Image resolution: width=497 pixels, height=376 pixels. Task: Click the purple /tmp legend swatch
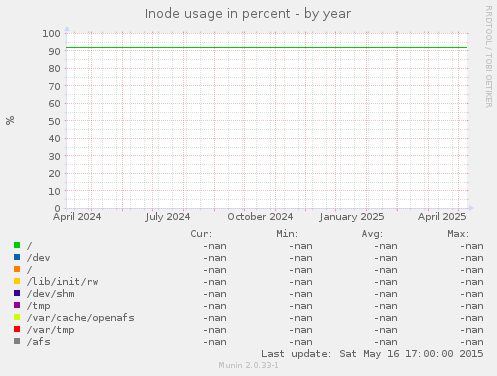[x=17, y=305]
